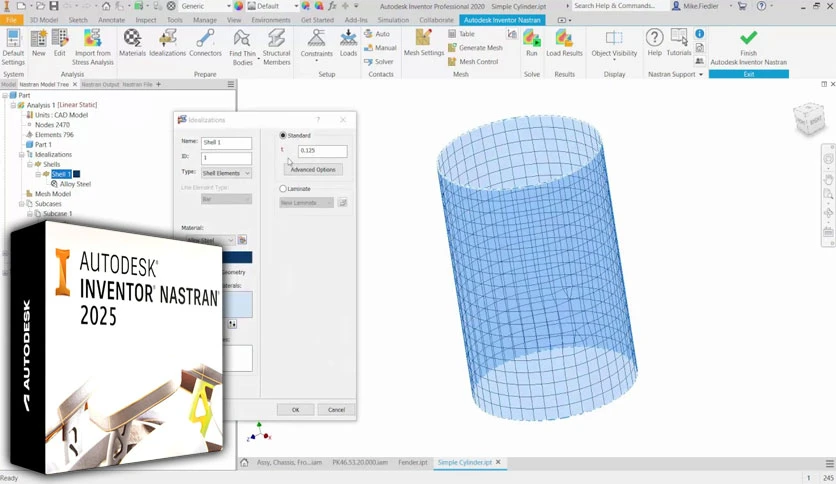Click the ViewCube in the viewport
This screenshot has width=836, height=484.
click(809, 118)
